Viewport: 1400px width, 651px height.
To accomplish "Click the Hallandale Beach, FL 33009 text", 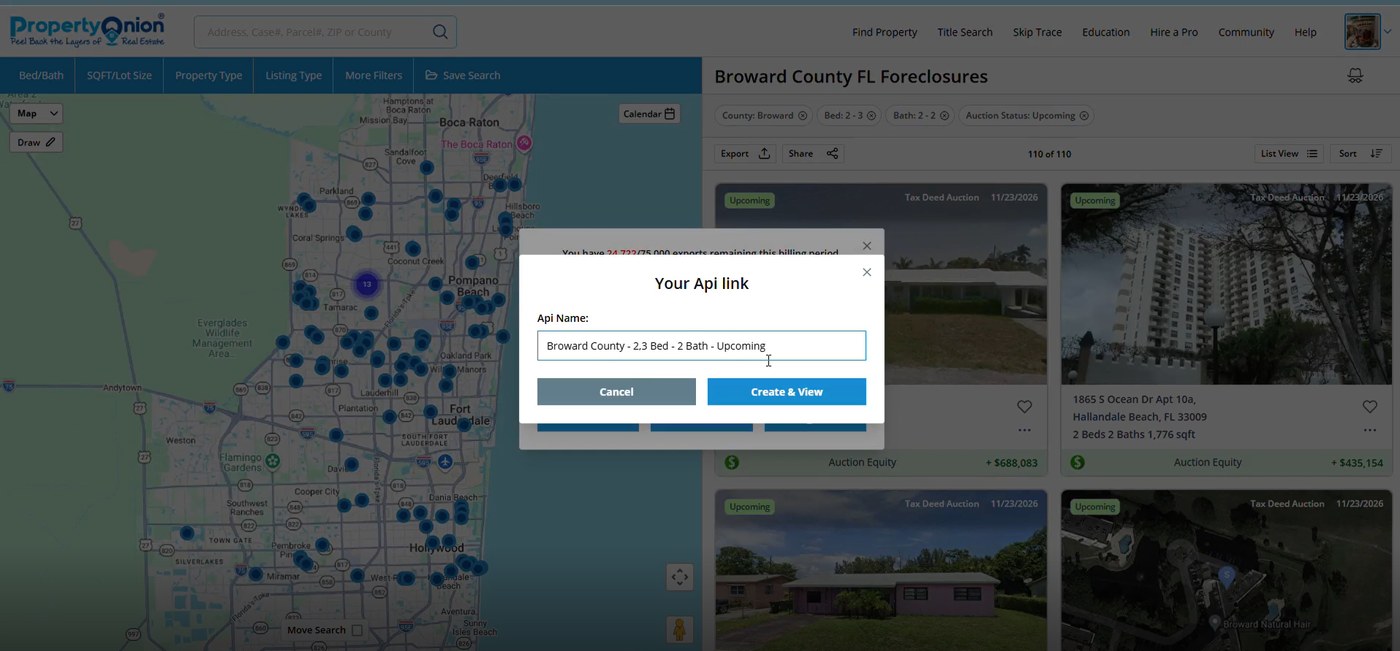I will point(1139,416).
